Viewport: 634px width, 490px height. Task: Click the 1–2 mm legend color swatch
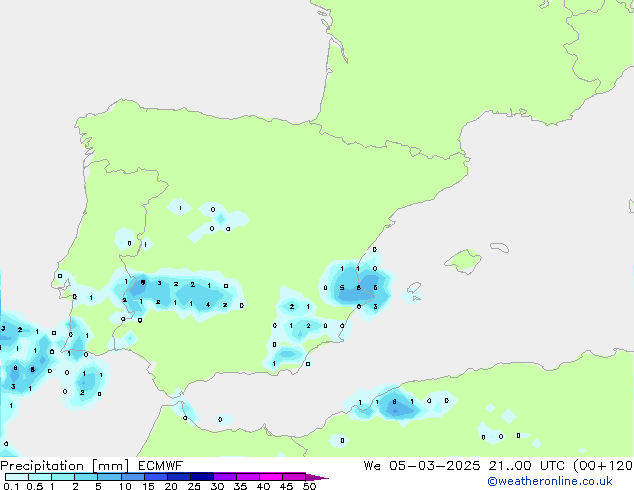click(63, 477)
